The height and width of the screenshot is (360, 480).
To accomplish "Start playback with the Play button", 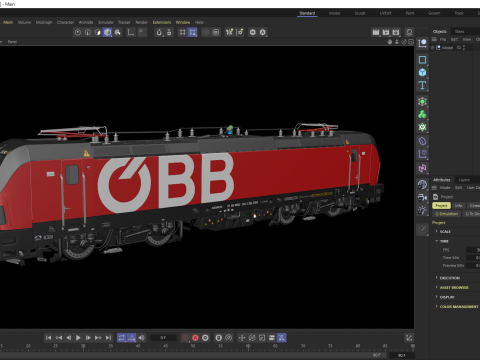I will (78, 338).
